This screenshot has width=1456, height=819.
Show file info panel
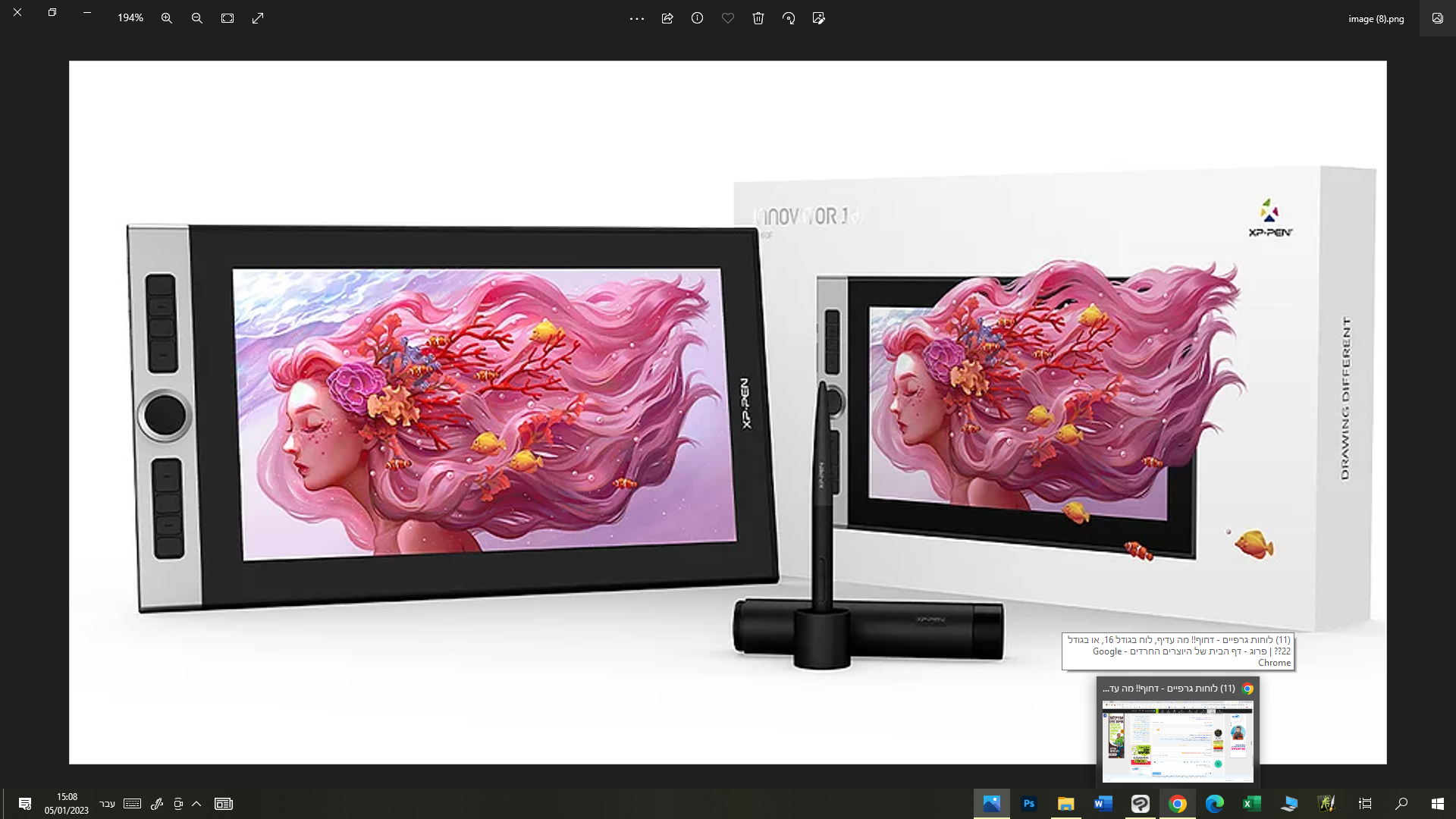pyautogui.click(x=698, y=18)
